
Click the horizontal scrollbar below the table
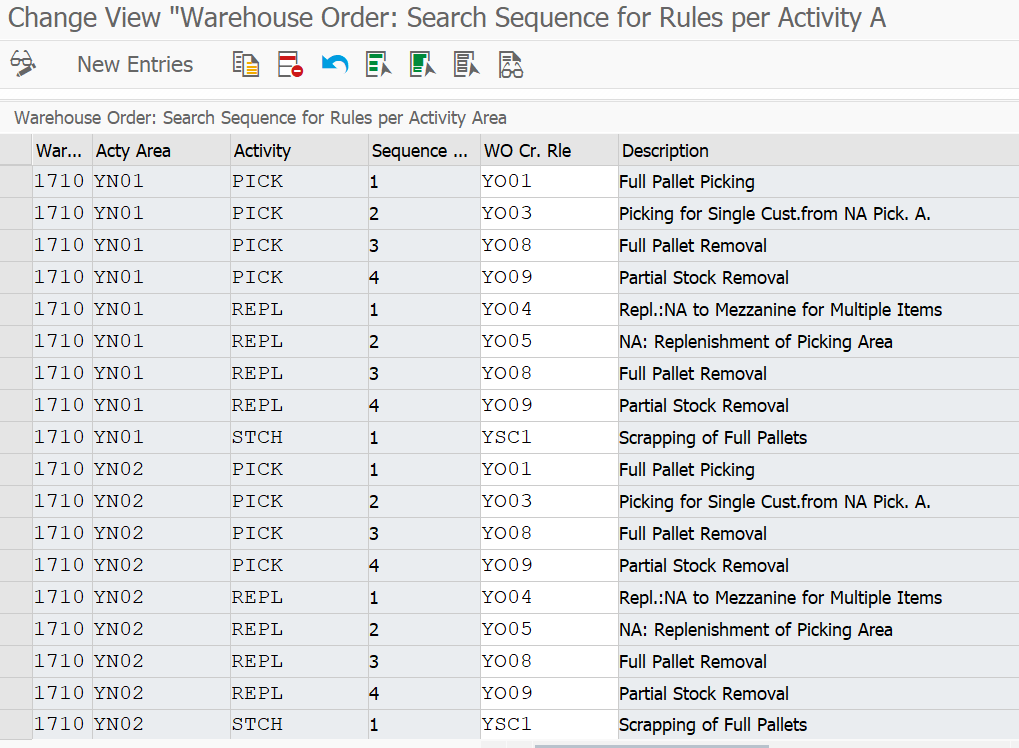point(650,744)
